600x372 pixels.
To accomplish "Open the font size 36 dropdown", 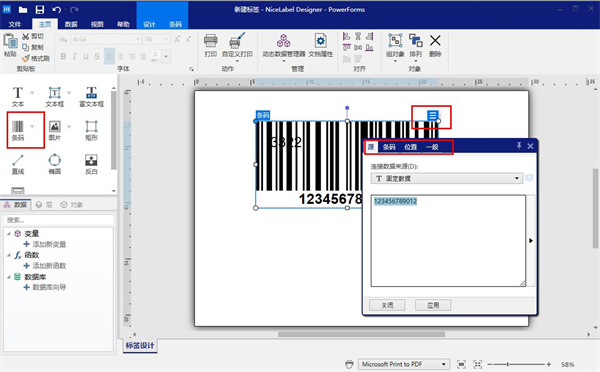I will pos(166,39).
